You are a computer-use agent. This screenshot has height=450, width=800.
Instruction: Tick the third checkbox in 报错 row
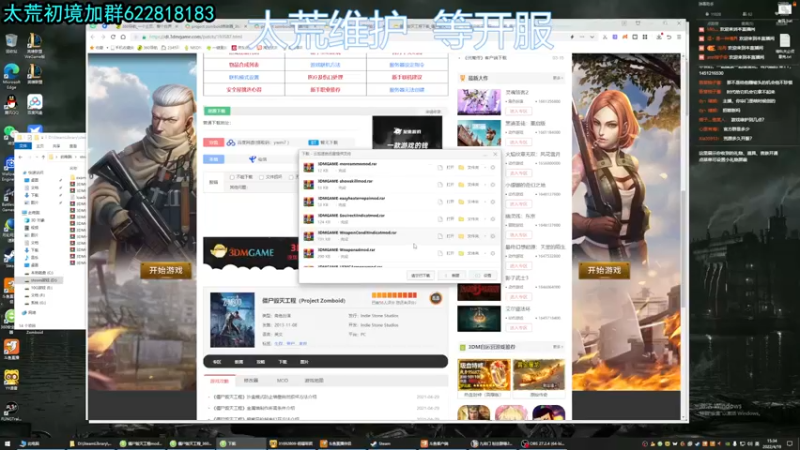pyautogui.click(x=291, y=178)
